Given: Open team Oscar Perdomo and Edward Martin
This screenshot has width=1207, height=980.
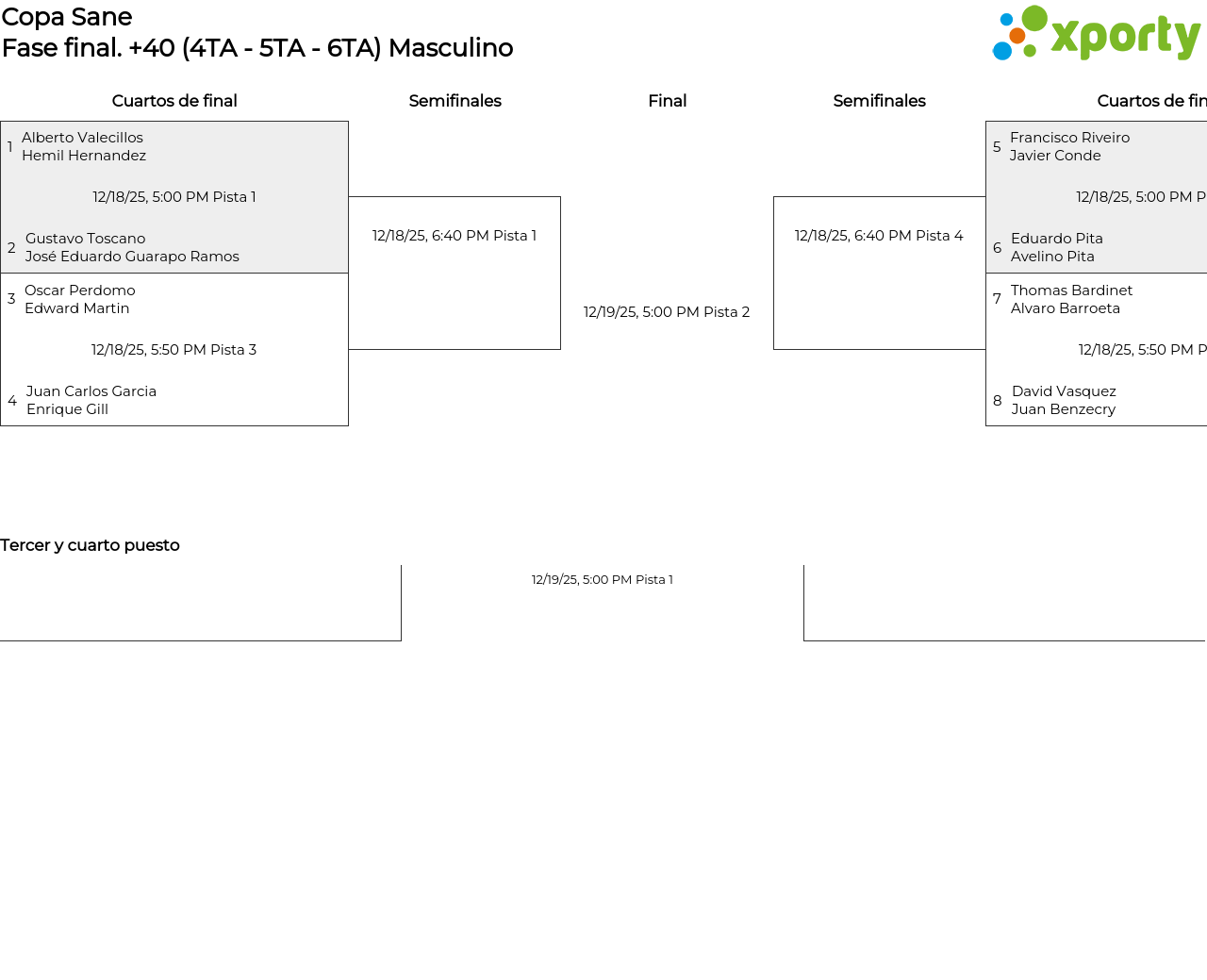Looking at the screenshot, I should [80, 299].
